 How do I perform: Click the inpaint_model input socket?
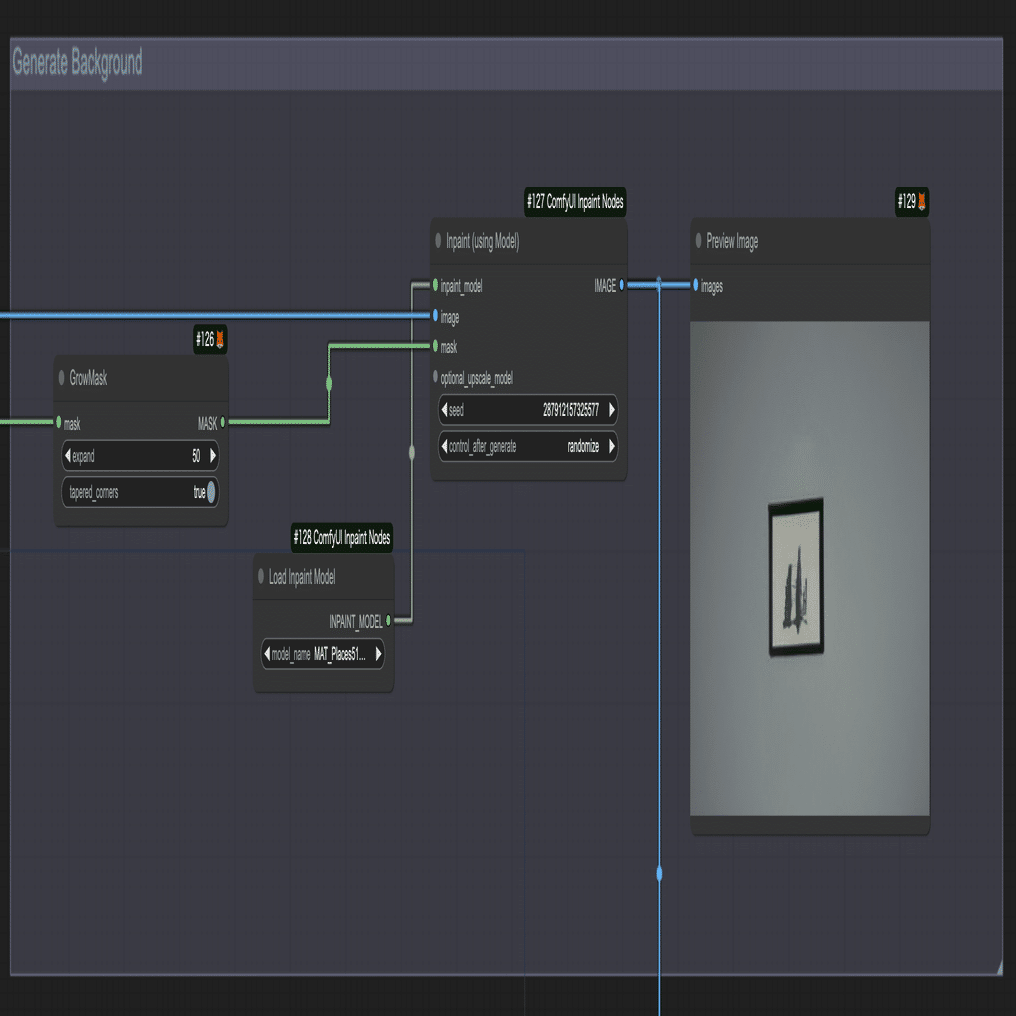click(435, 284)
